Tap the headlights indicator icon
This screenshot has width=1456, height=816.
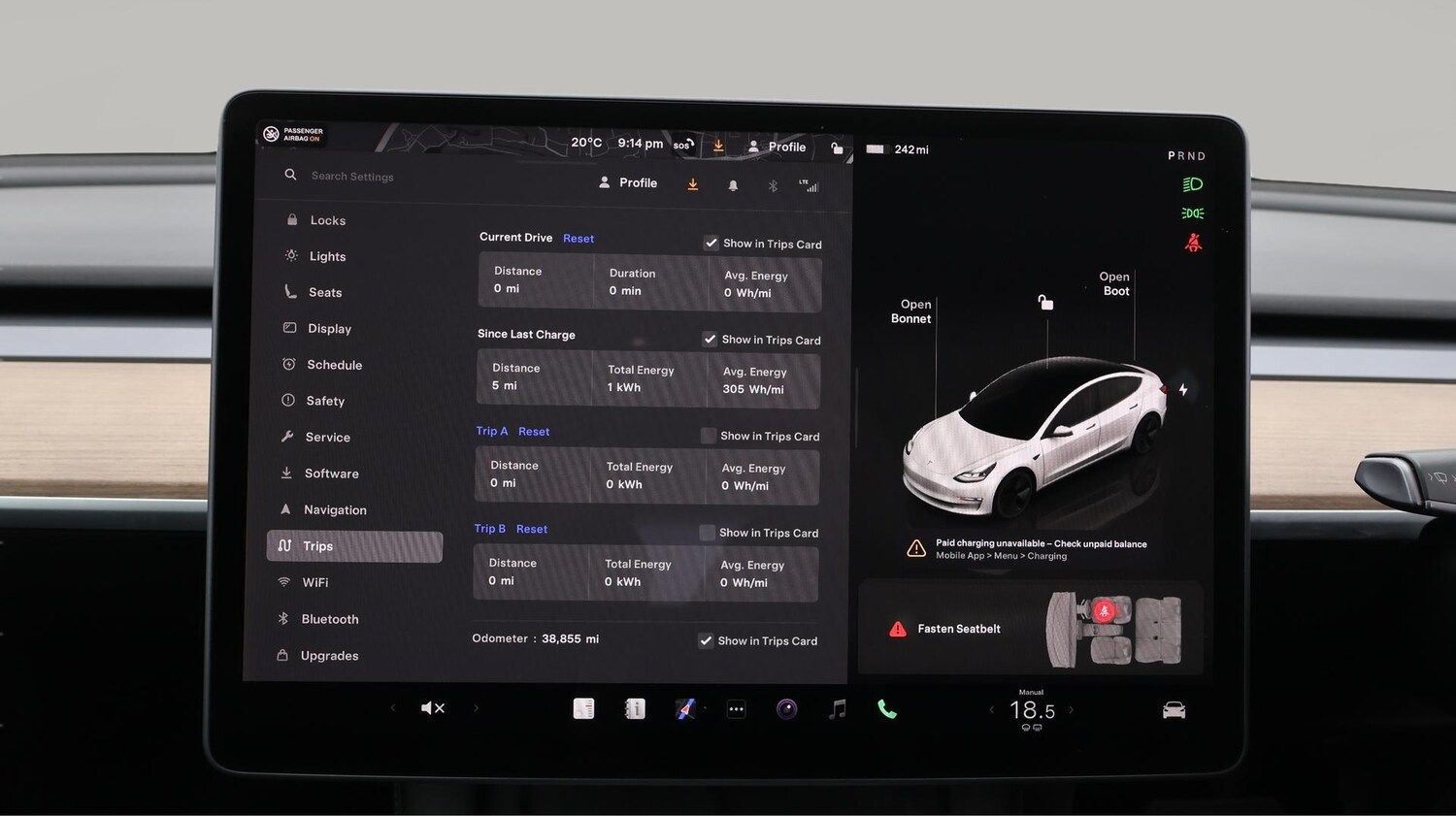1193,184
